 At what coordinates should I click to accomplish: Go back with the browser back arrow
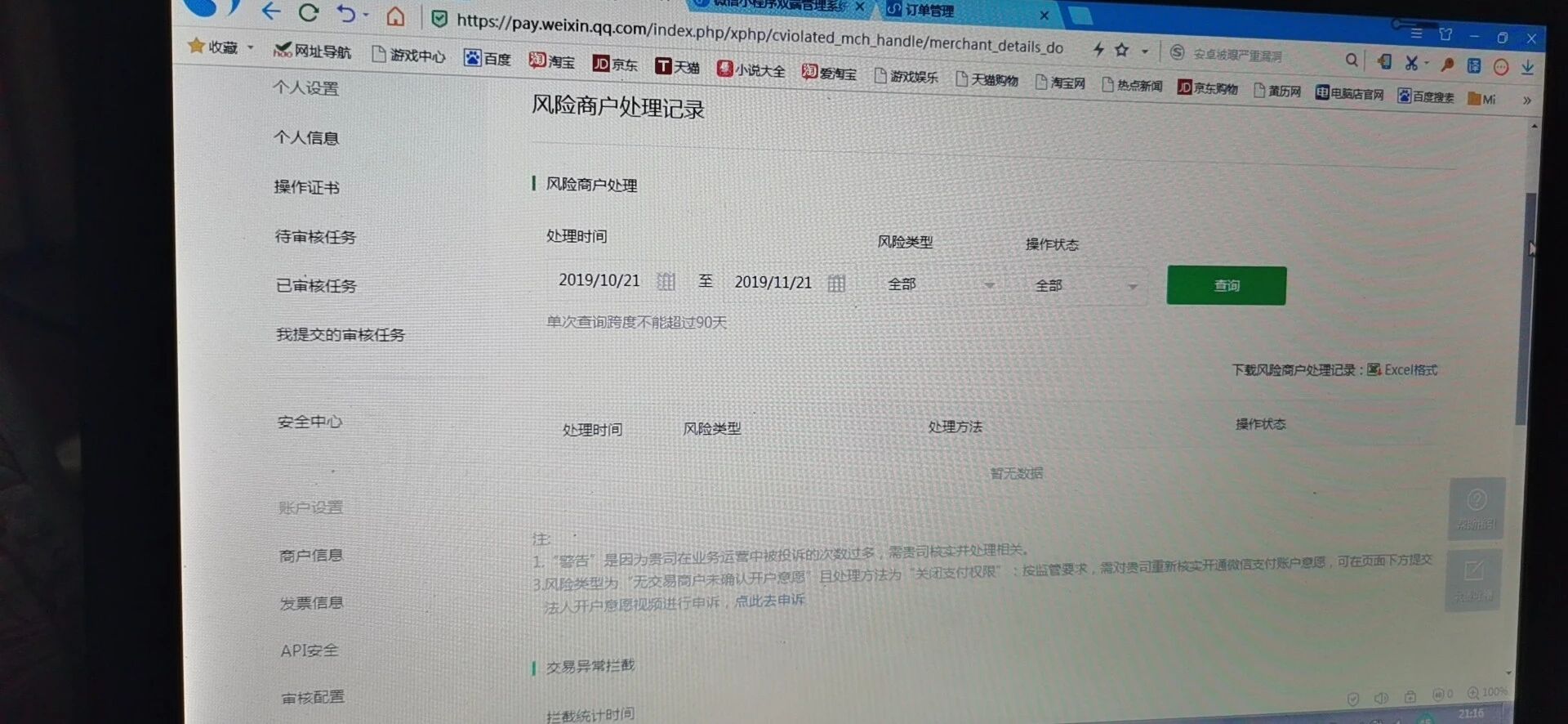coord(271,11)
